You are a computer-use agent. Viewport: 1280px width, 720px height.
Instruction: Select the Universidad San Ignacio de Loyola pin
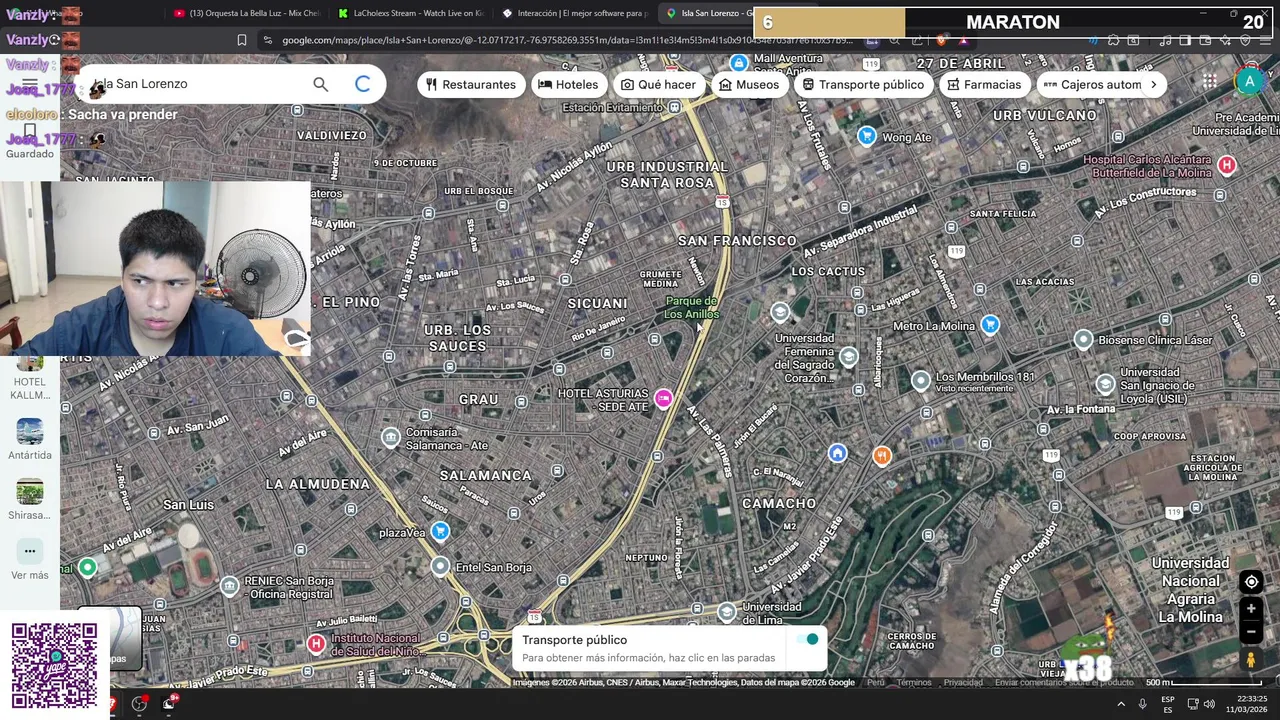coord(1105,384)
